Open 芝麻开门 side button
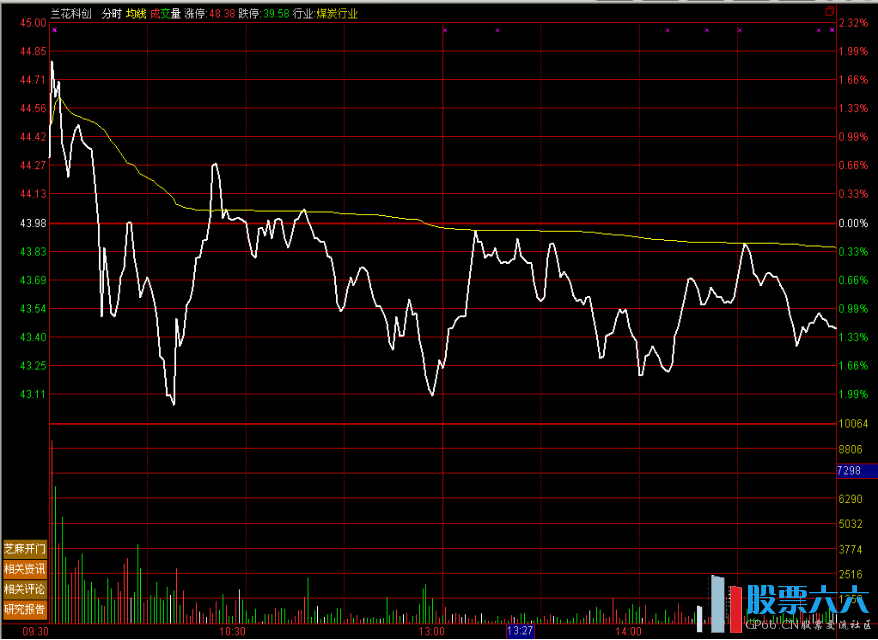The width and height of the screenshot is (878, 640). tap(25, 549)
